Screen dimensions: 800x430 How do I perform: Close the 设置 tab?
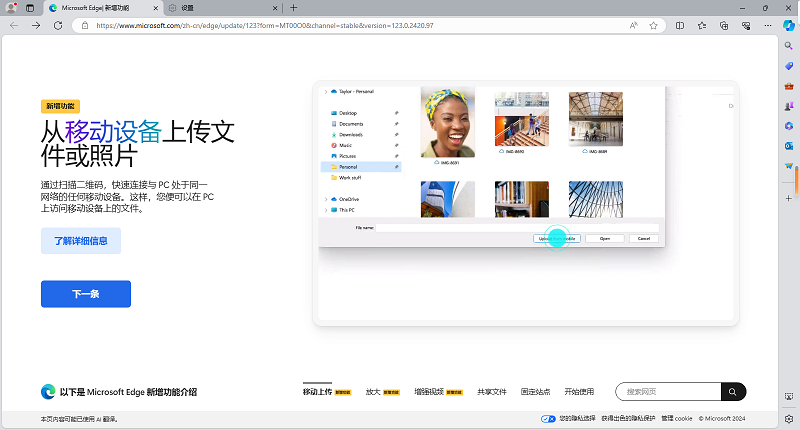[275, 8]
